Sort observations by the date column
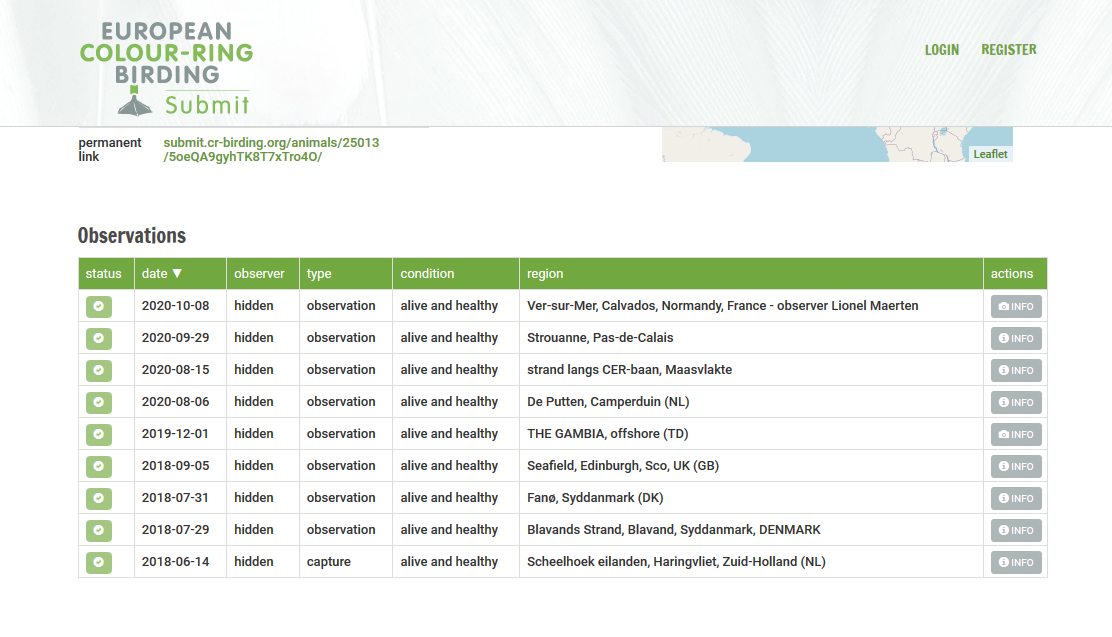 pyautogui.click(x=162, y=274)
